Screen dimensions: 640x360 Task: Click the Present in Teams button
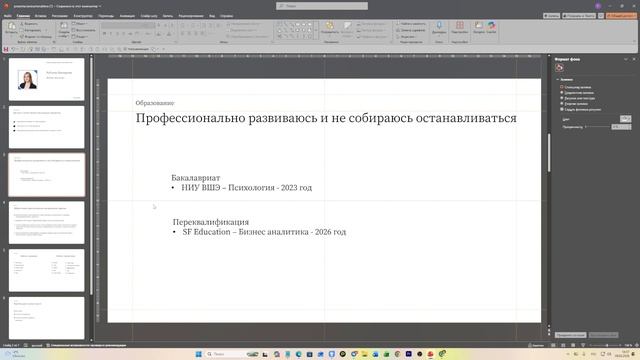pyautogui.click(x=579, y=16)
